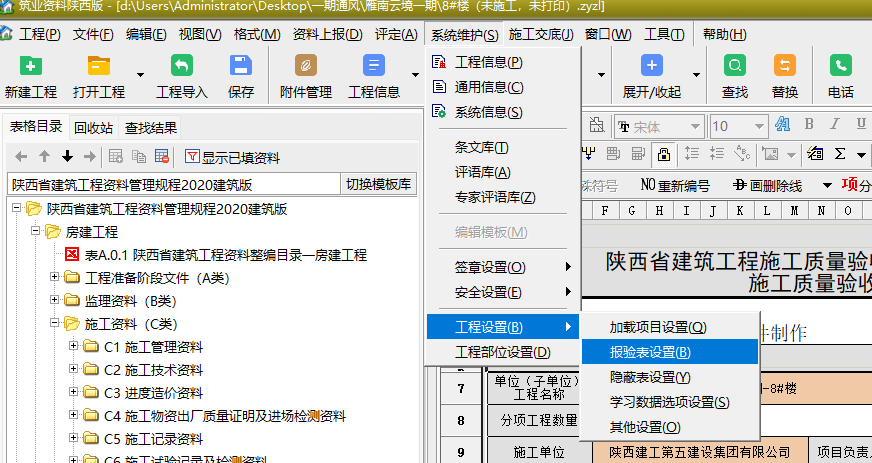
Task: Click the 新建工程 toolbar icon
Action: point(31,67)
